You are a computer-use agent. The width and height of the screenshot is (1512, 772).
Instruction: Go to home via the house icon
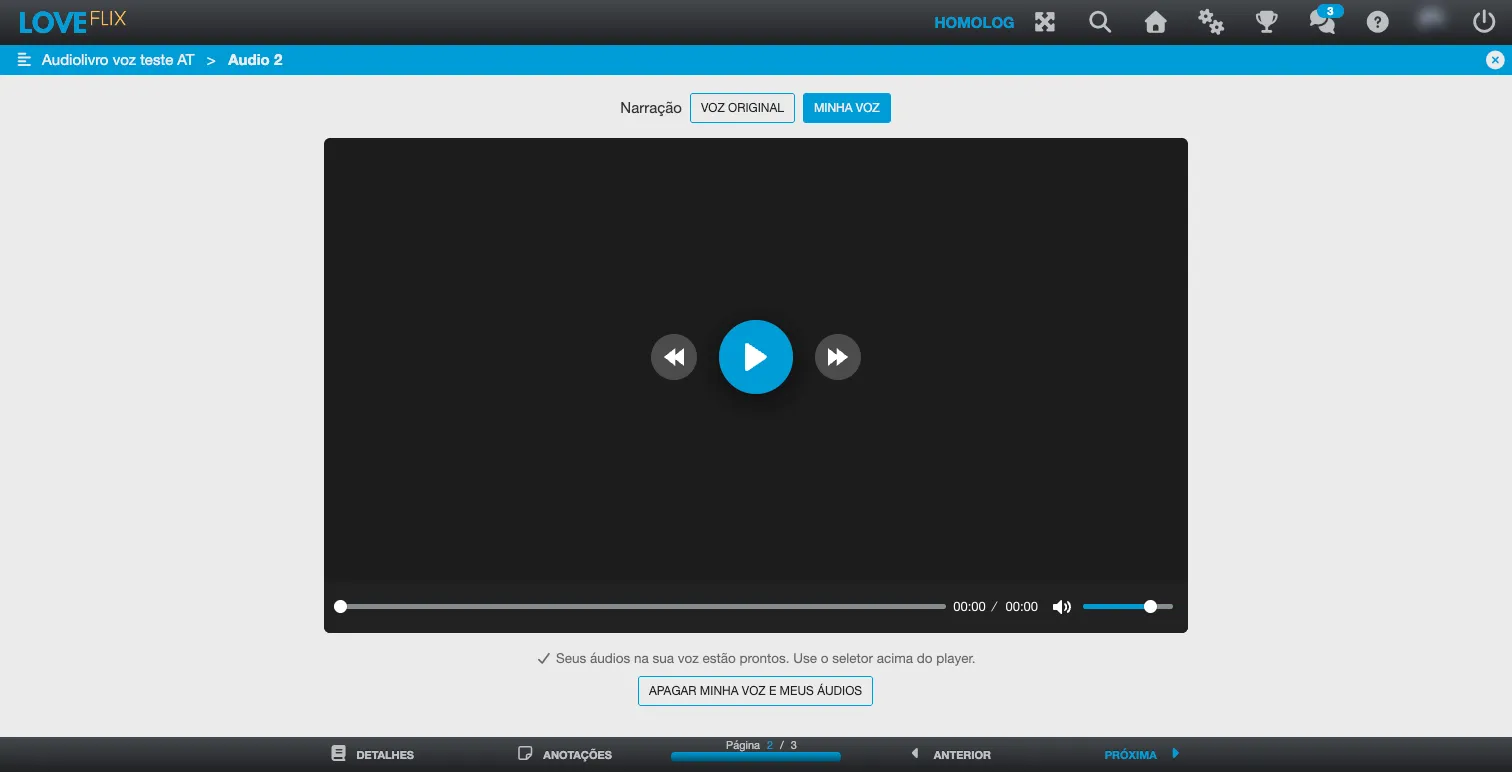(x=1155, y=22)
